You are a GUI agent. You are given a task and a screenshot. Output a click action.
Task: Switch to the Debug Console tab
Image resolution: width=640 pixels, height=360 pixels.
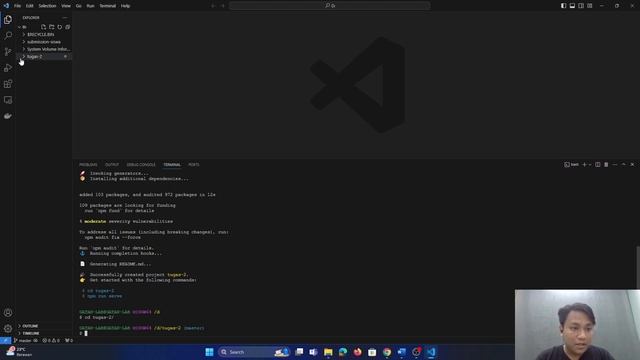[141, 164]
